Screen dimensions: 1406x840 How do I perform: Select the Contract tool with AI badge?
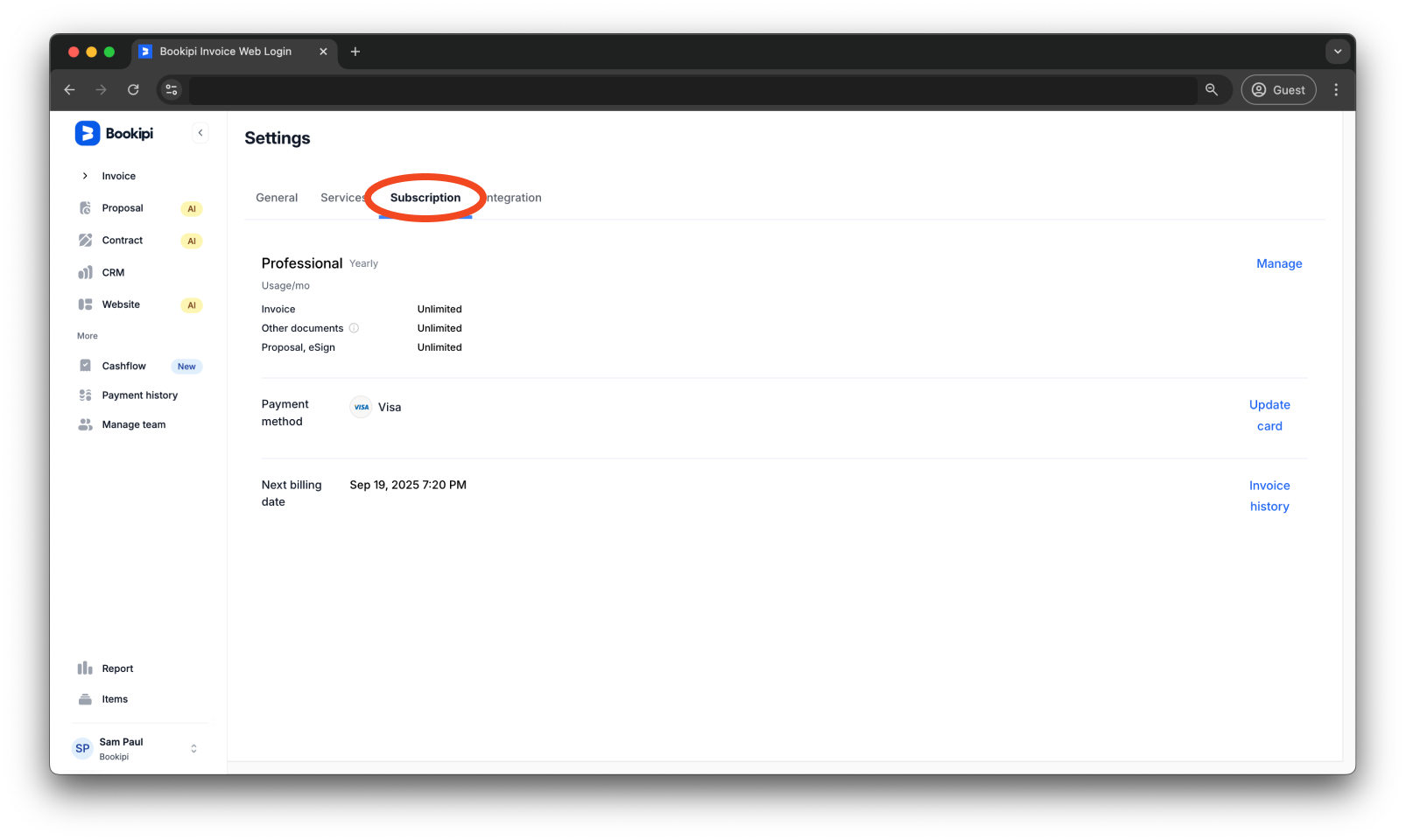pos(122,240)
